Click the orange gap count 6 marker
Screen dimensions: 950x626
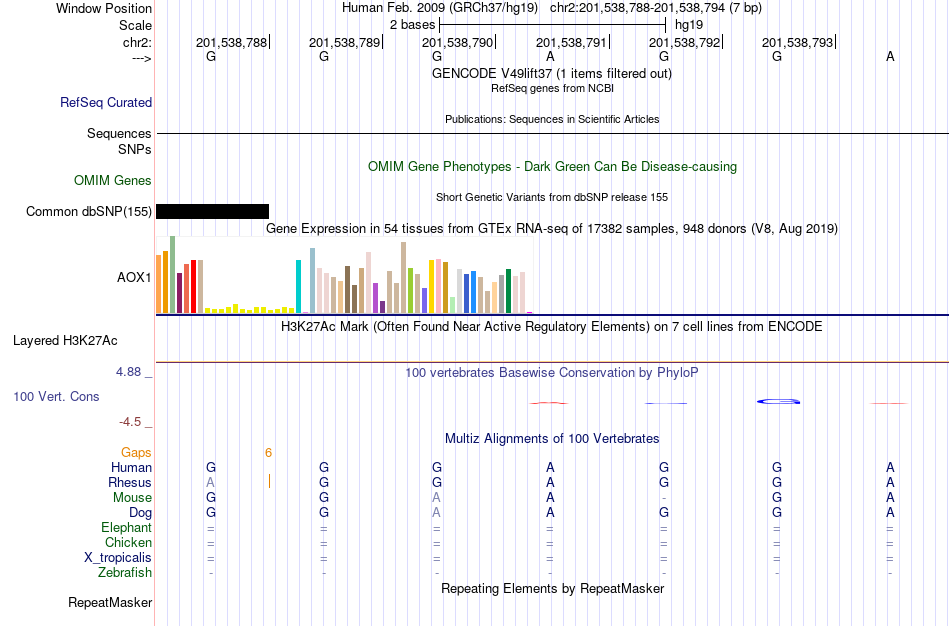(x=268, y=453)
